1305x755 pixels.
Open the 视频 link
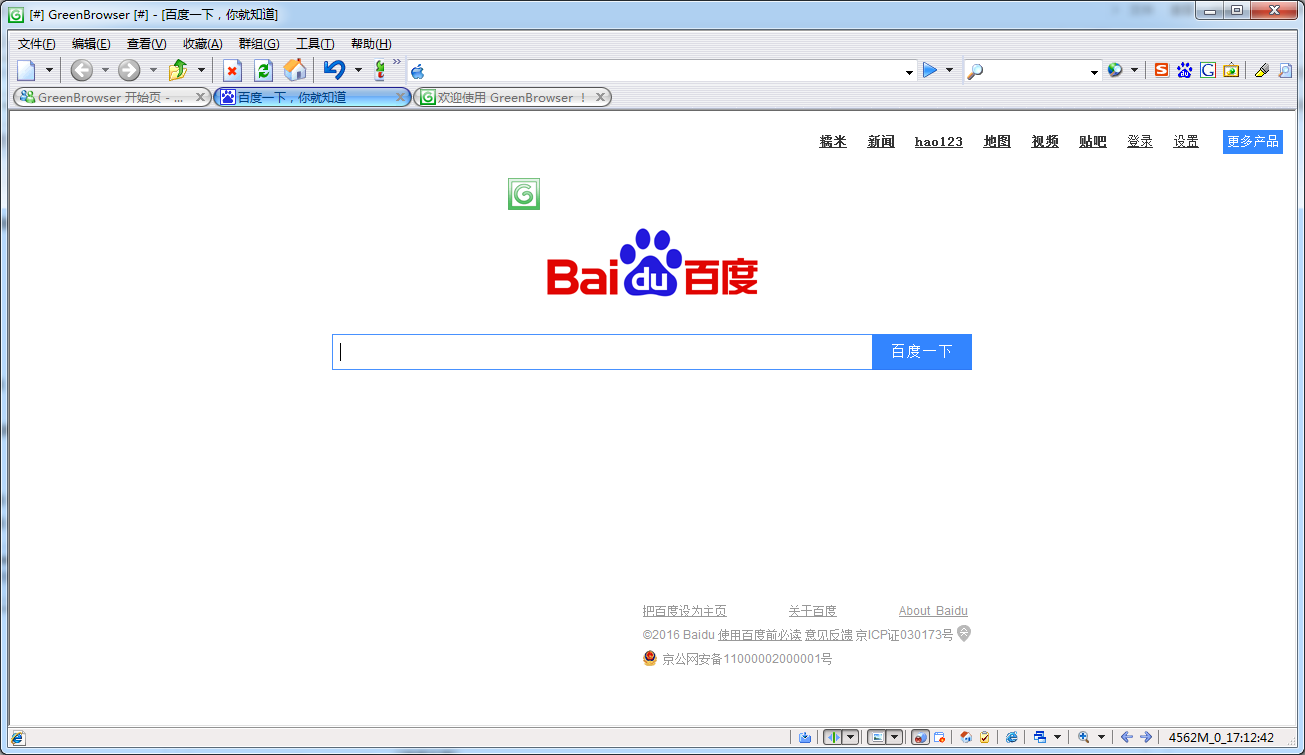pyautogui.click(x=1045, y=142)
